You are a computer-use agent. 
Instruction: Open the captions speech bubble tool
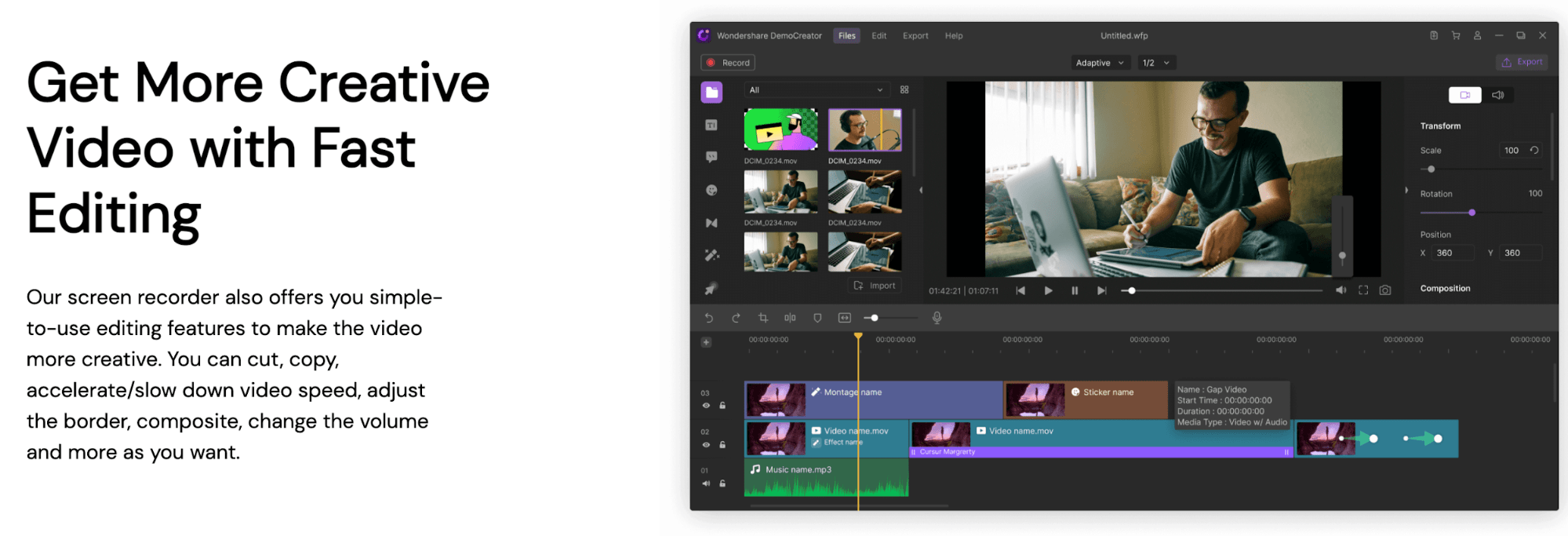click(711, 157)
